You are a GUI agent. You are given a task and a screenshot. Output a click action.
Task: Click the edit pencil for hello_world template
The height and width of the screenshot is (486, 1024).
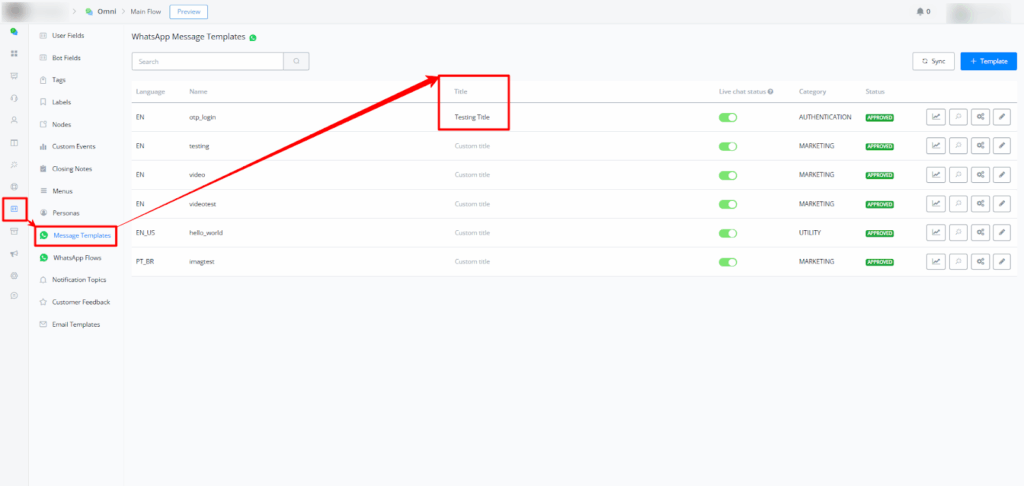(x=1002, y=233)
